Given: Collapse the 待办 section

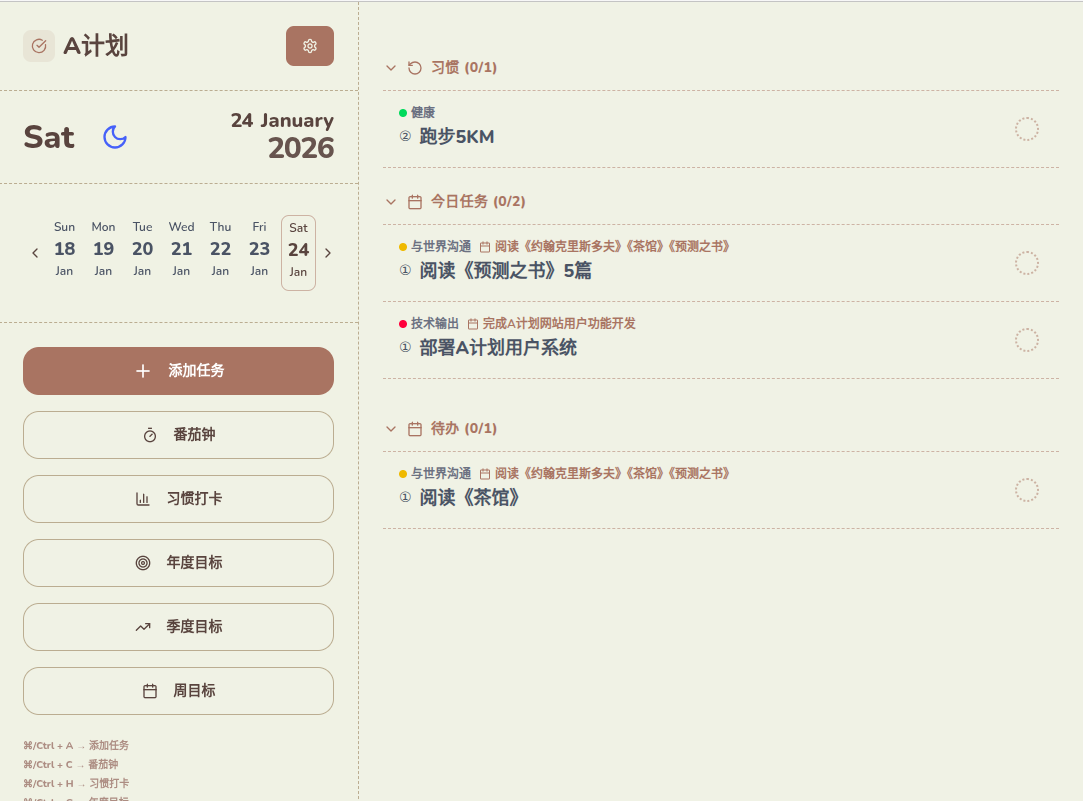Looking at the screenshot, I should pyautogui.click(x=391, y=428).
